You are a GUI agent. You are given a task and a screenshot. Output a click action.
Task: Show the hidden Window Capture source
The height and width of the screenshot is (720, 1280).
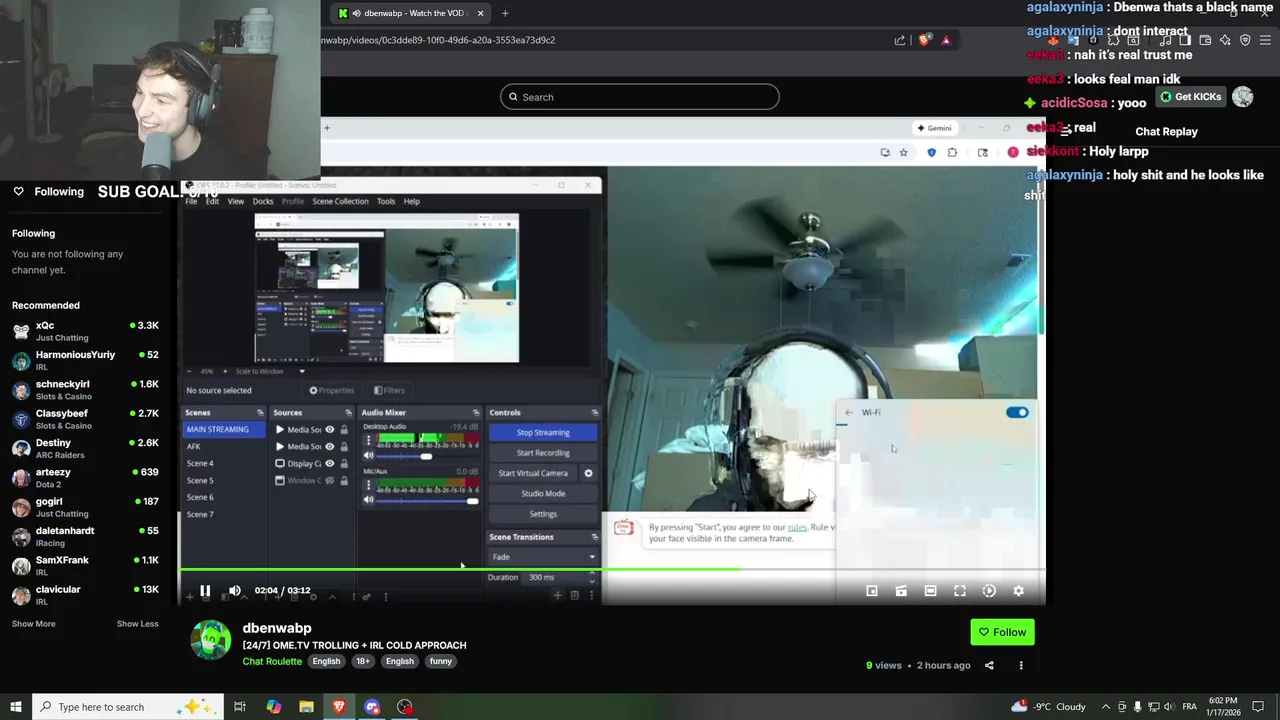pyautogui.click(x=329, y=481)
